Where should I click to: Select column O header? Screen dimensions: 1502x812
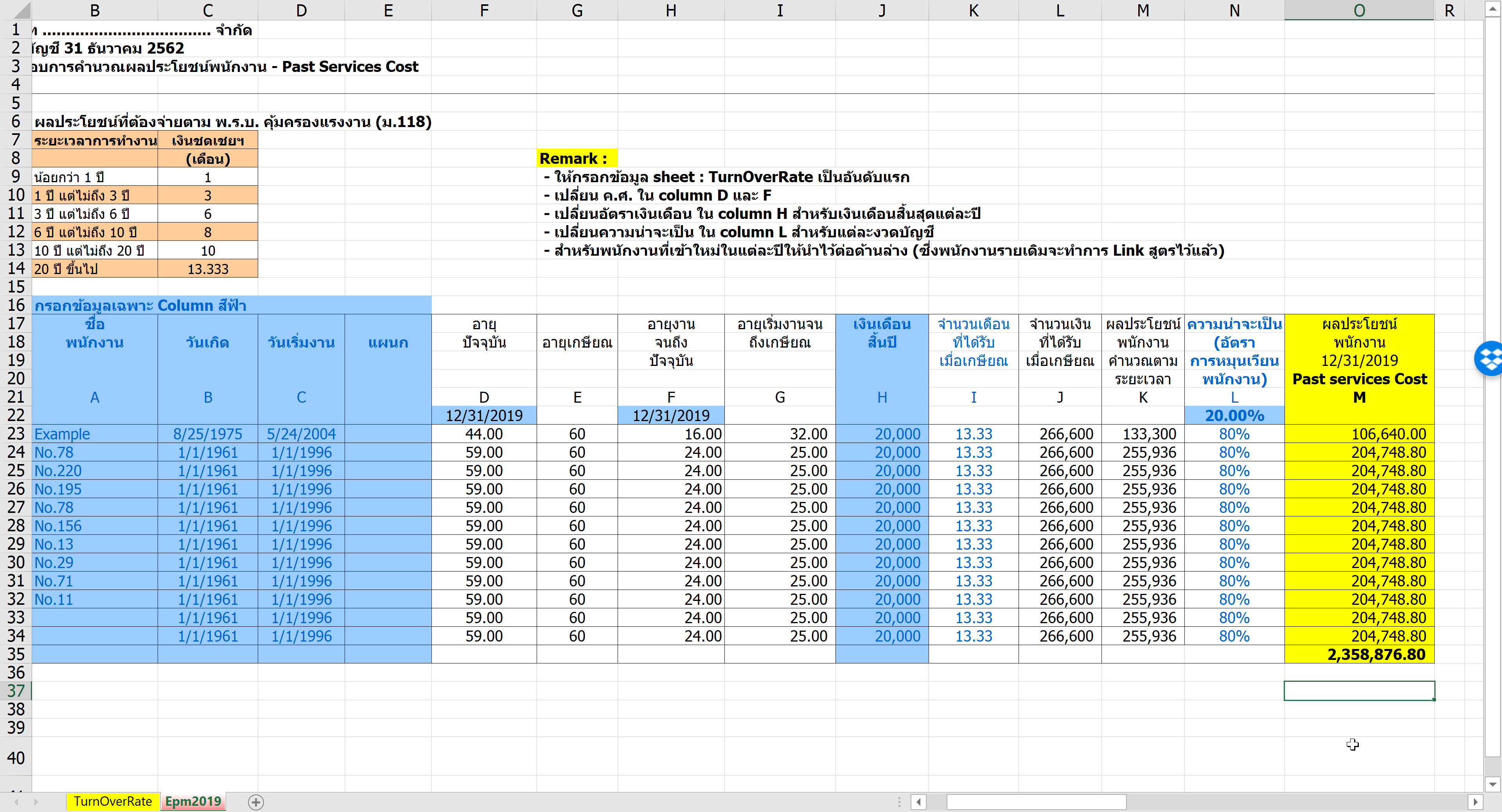pos(1359,10)
